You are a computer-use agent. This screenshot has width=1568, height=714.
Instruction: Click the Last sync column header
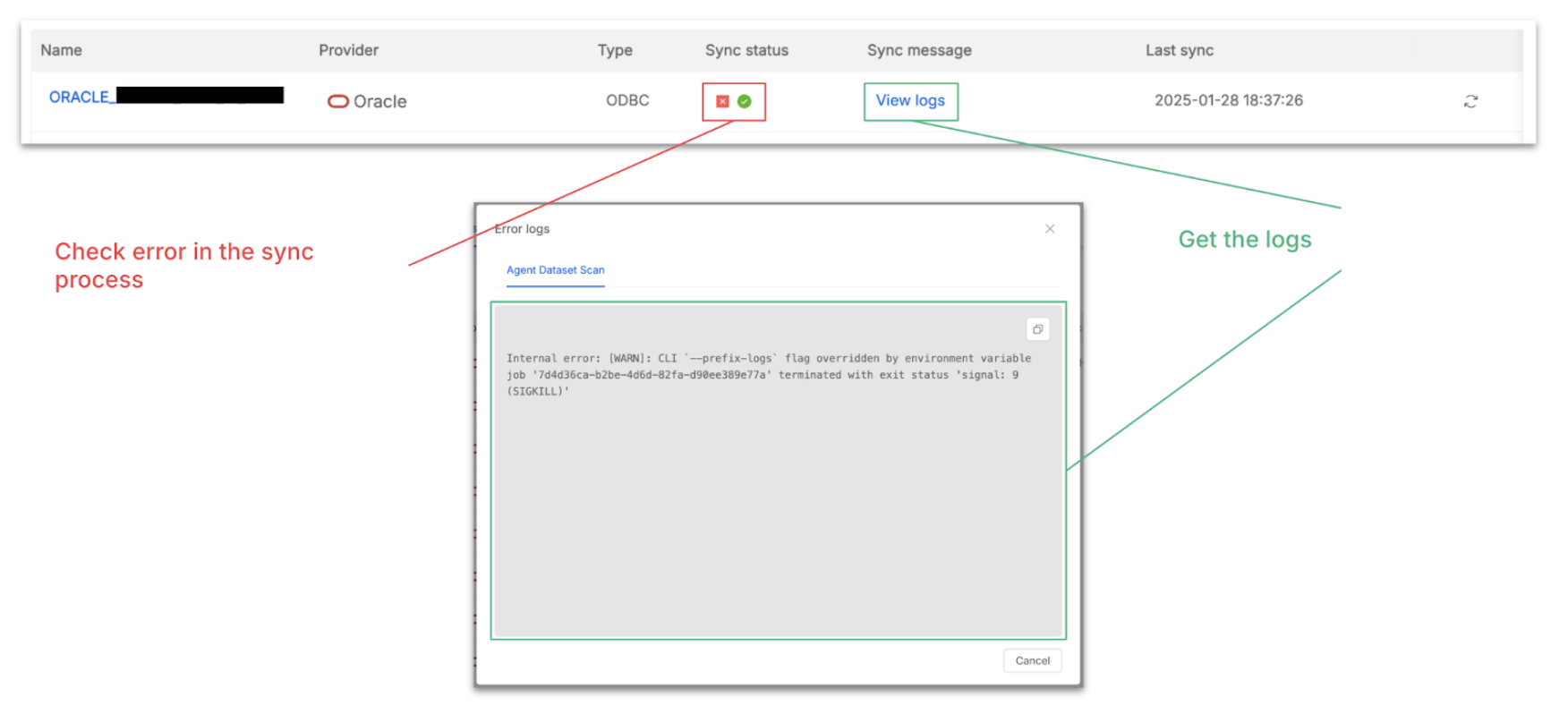(1179, 50)
